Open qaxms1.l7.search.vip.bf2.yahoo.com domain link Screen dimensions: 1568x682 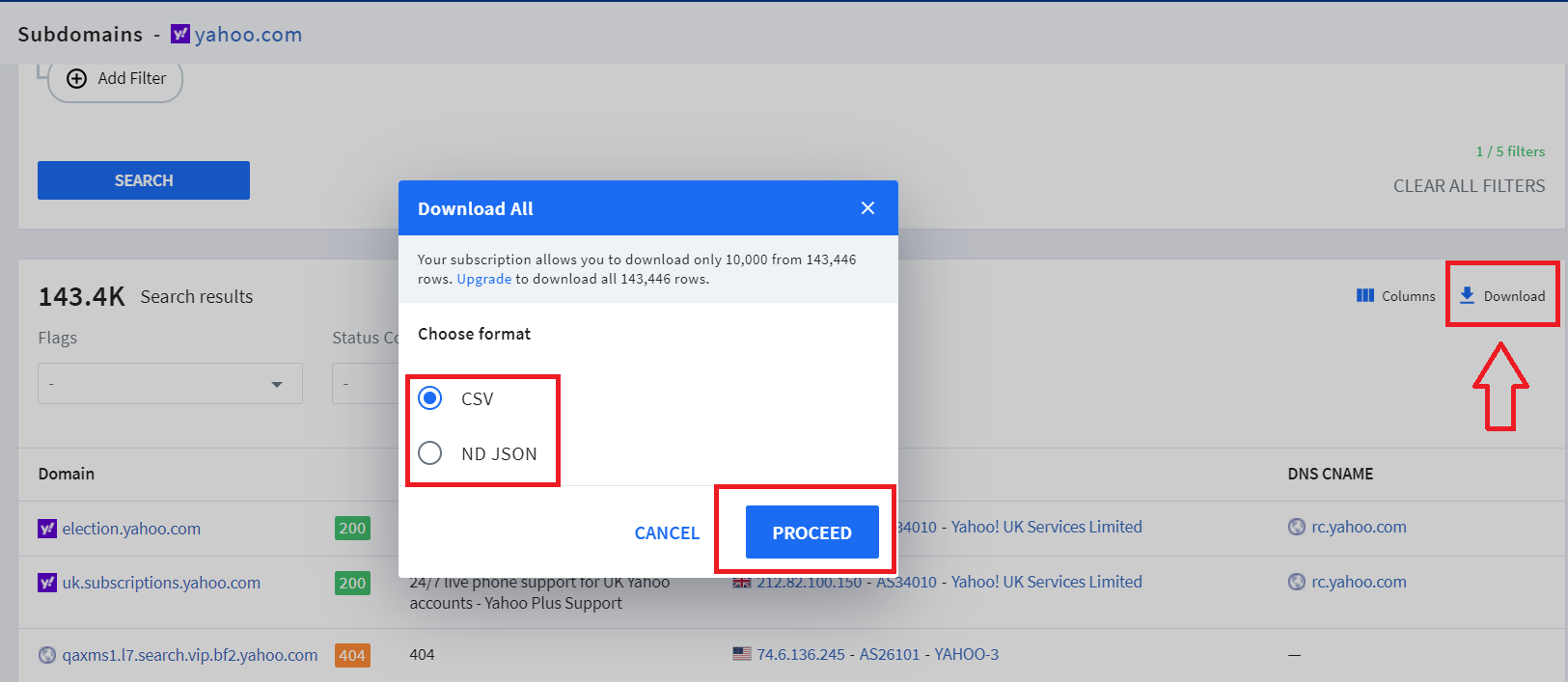point(190,655)
